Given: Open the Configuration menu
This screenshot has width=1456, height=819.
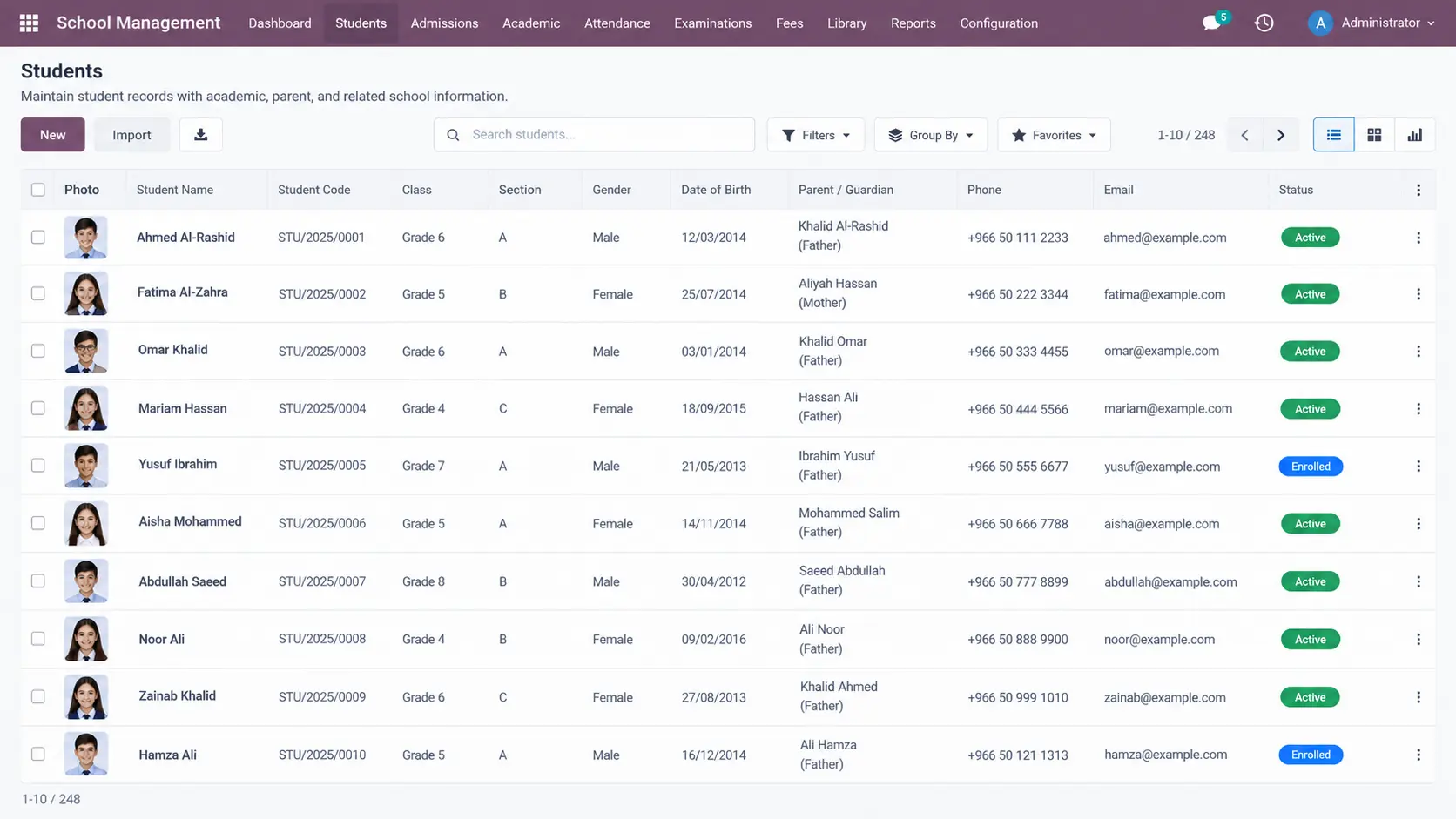Looking at the screenshot, I should click(999, 23).
